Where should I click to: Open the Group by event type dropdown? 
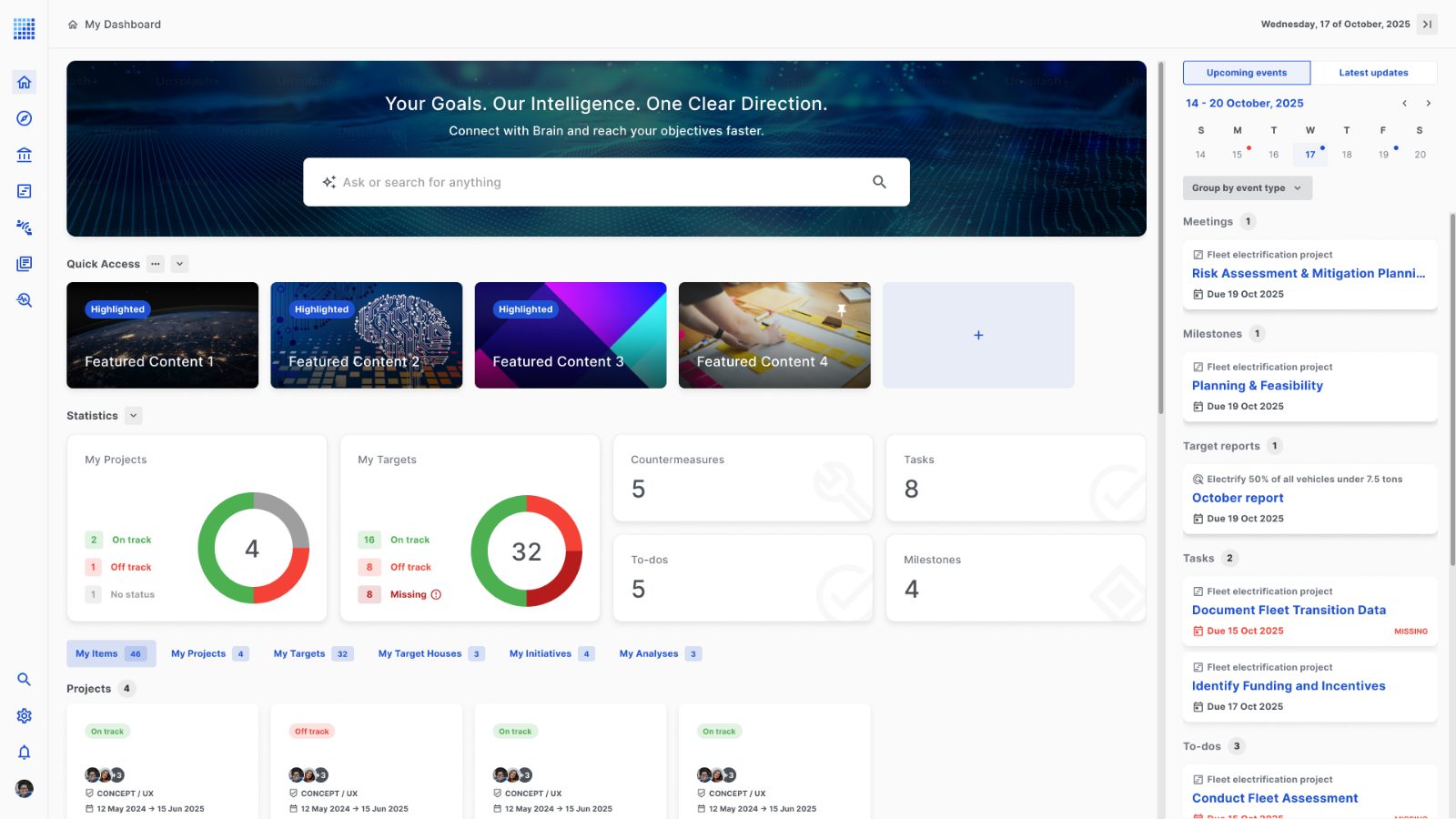click(1248, 188)
